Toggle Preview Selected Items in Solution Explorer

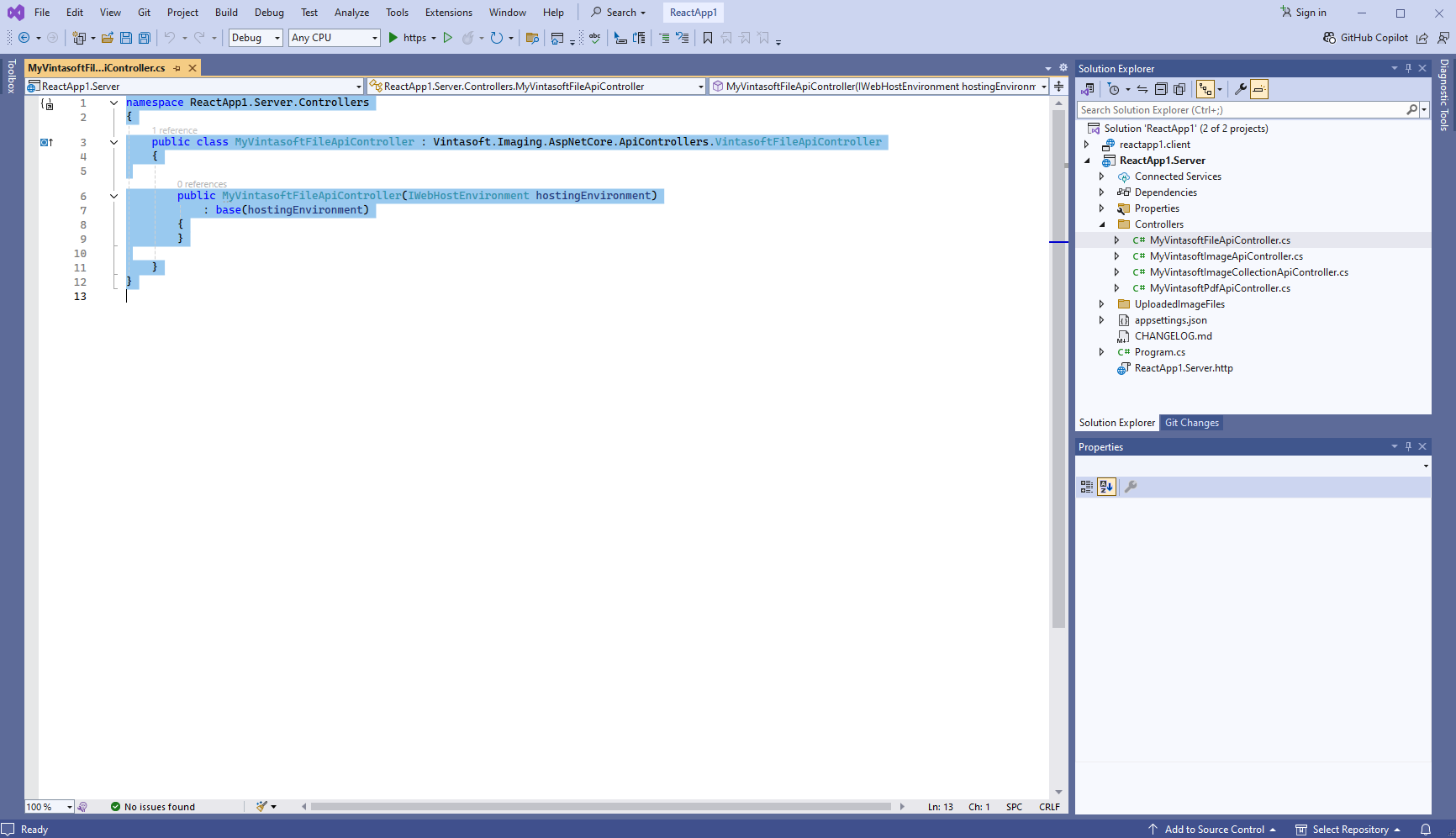1258,89
